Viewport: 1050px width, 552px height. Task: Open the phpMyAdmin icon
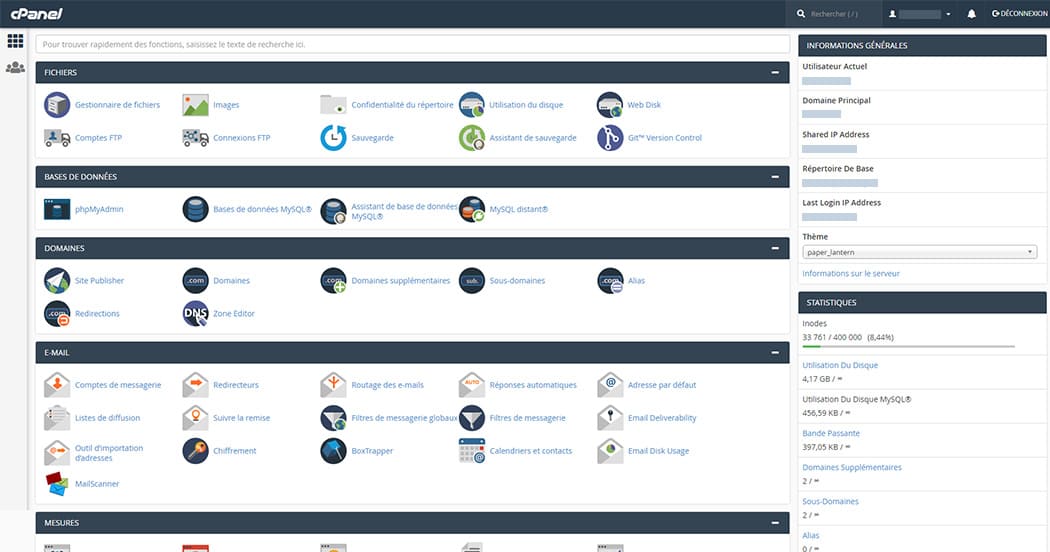pos(57,210)
